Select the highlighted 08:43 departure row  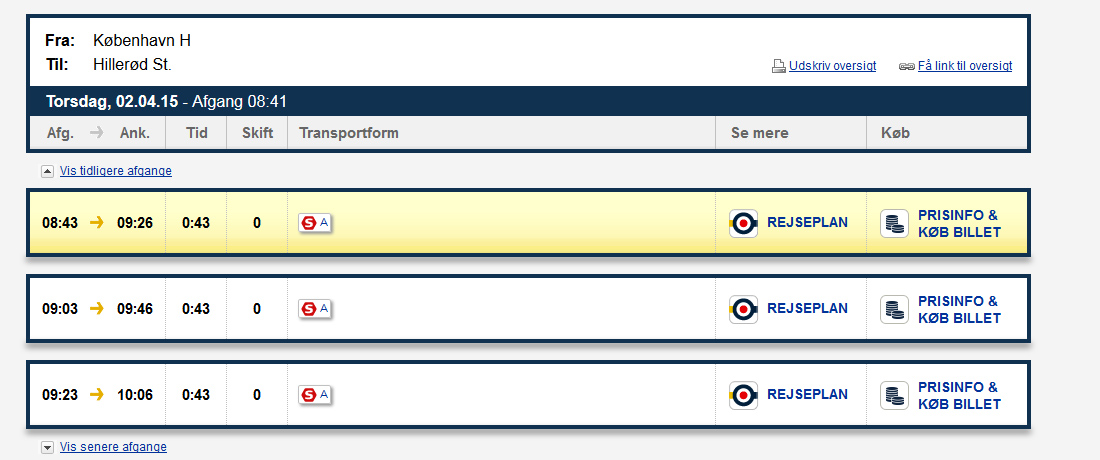[x=528, y=223]
